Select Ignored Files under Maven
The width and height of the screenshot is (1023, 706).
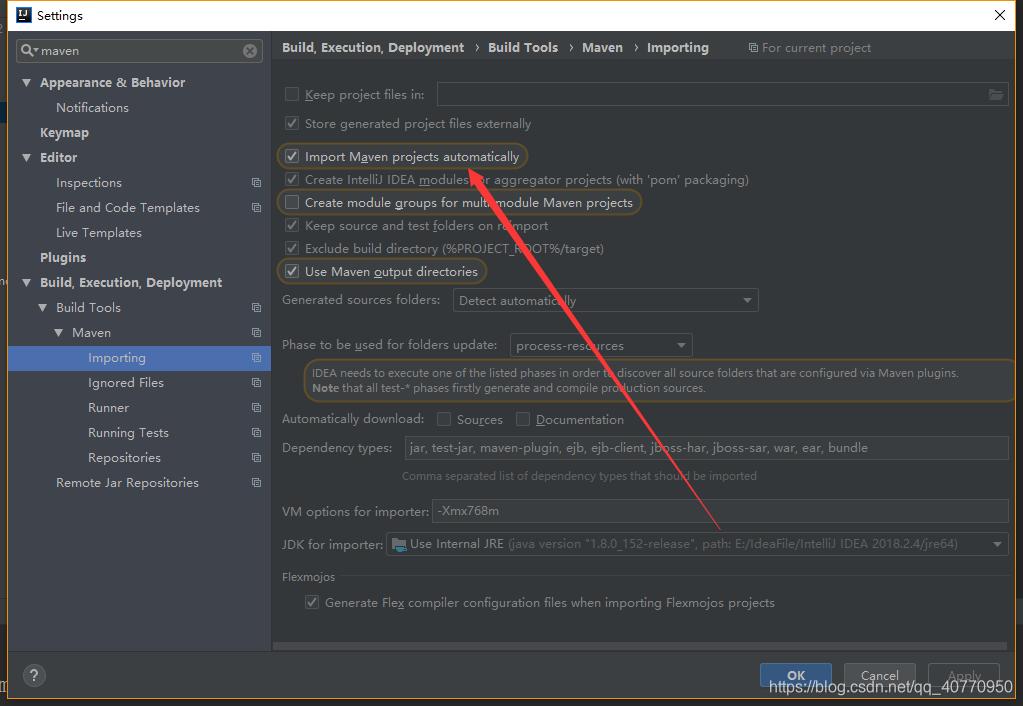[126, 383]
